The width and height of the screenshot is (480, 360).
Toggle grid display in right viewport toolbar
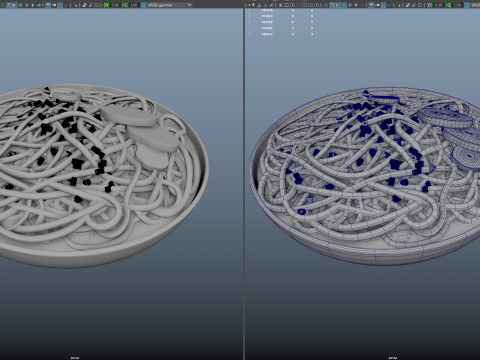[280, 5]
